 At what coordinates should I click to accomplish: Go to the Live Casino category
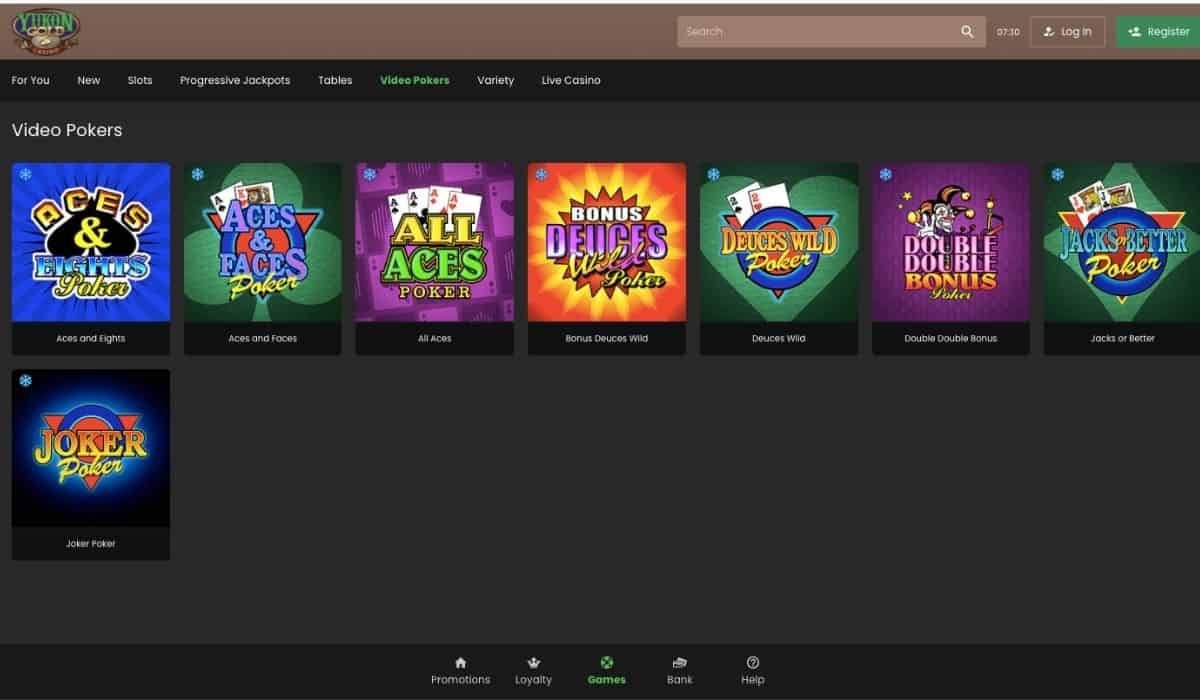571,80
